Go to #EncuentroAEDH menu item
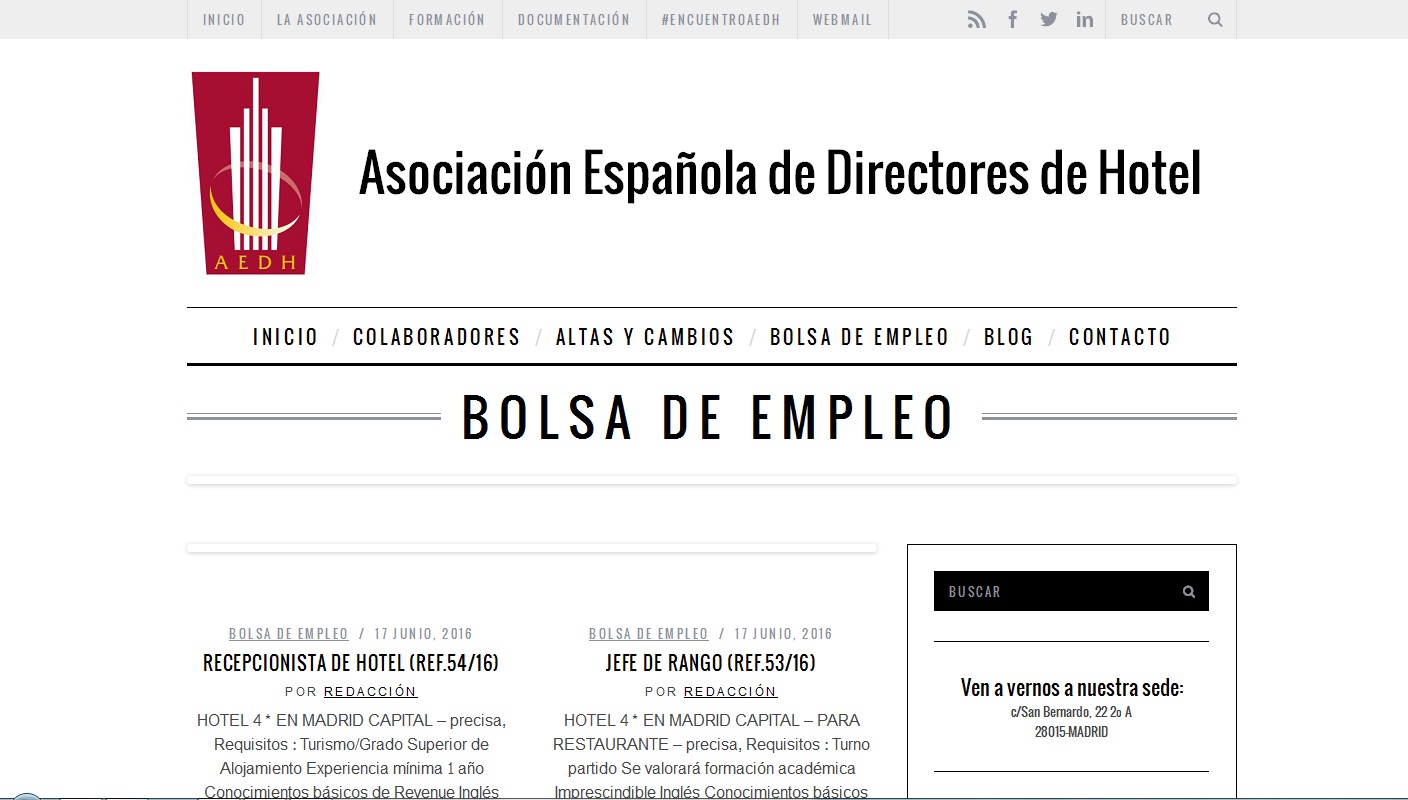Image resolution: width=1408 pixels, height=800 pixels. pyautogui.click(x=721, y=20)
